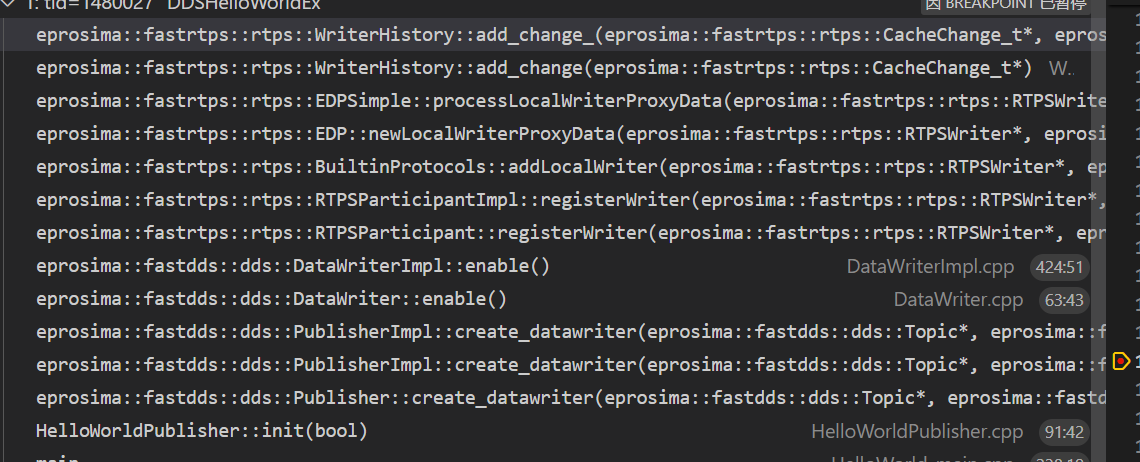Viewport: 1140px width, 462px height.
Task: Collapse the tid=1480027 thread chevron
Action: pyautogui.click(x=10, y=5)
